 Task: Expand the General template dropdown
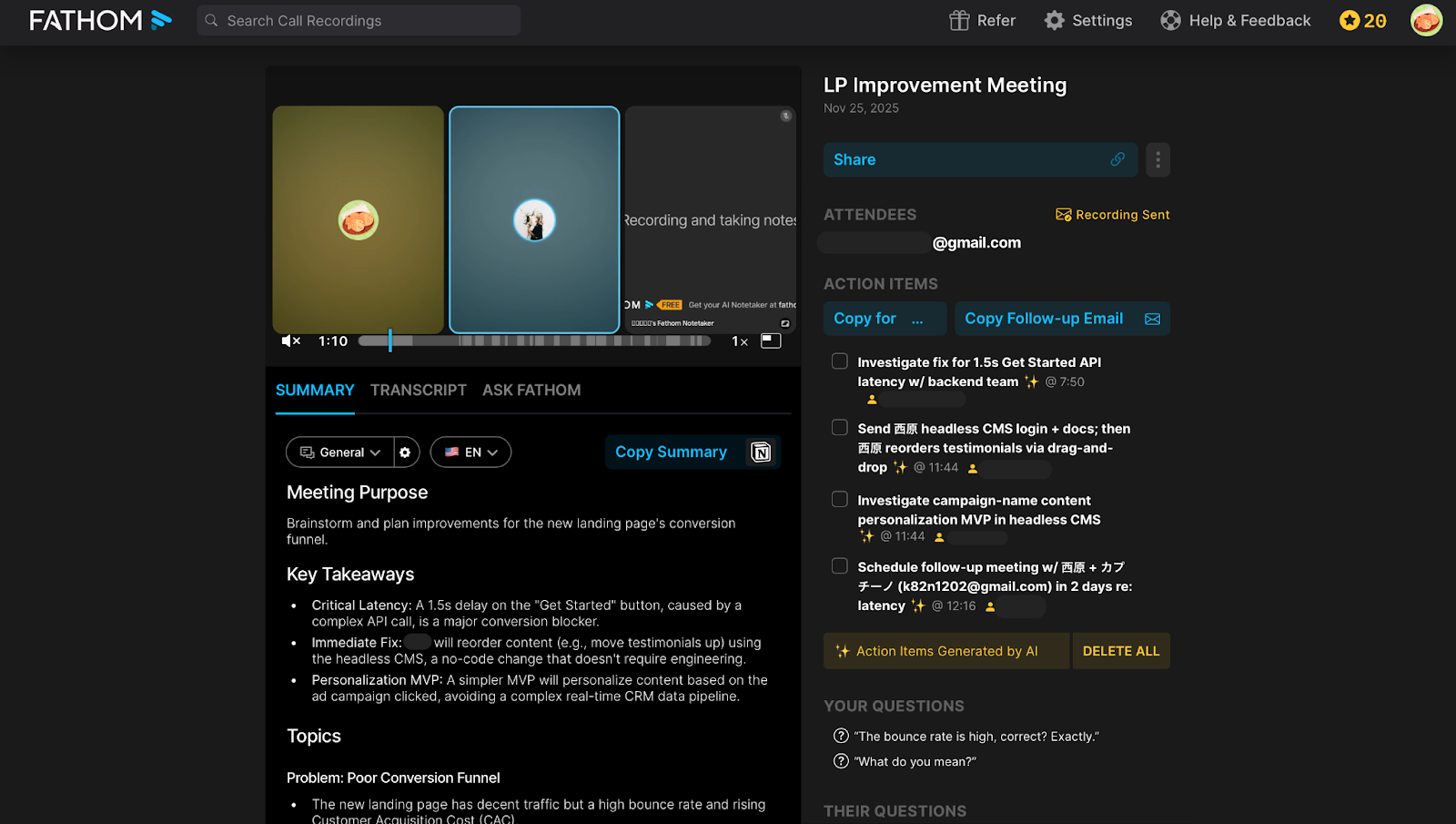click(340, 453)
